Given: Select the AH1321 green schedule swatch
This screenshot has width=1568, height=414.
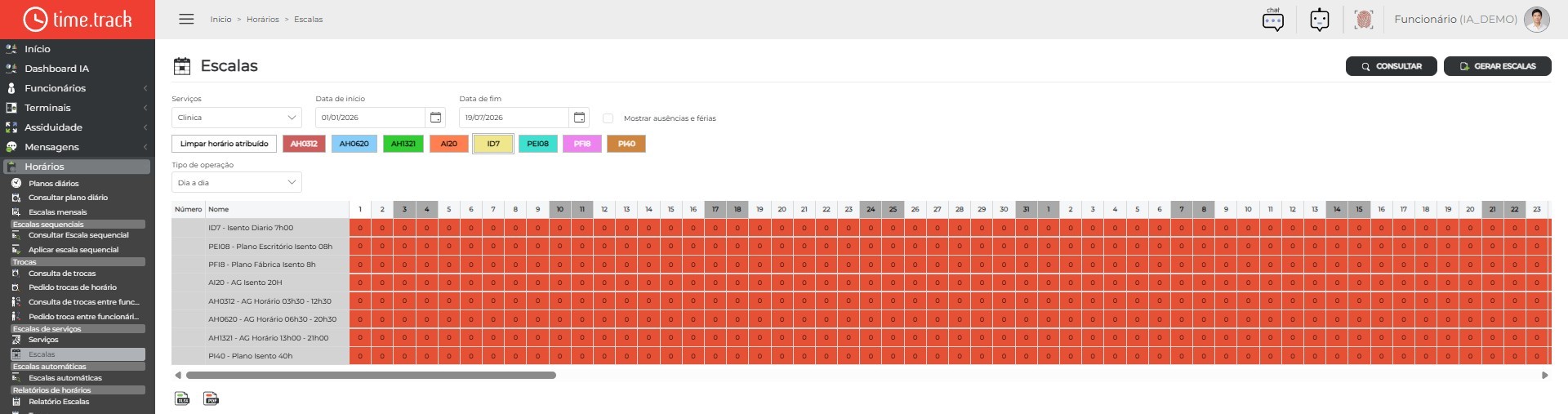Looking at the screenshot, I should point(403,144).
